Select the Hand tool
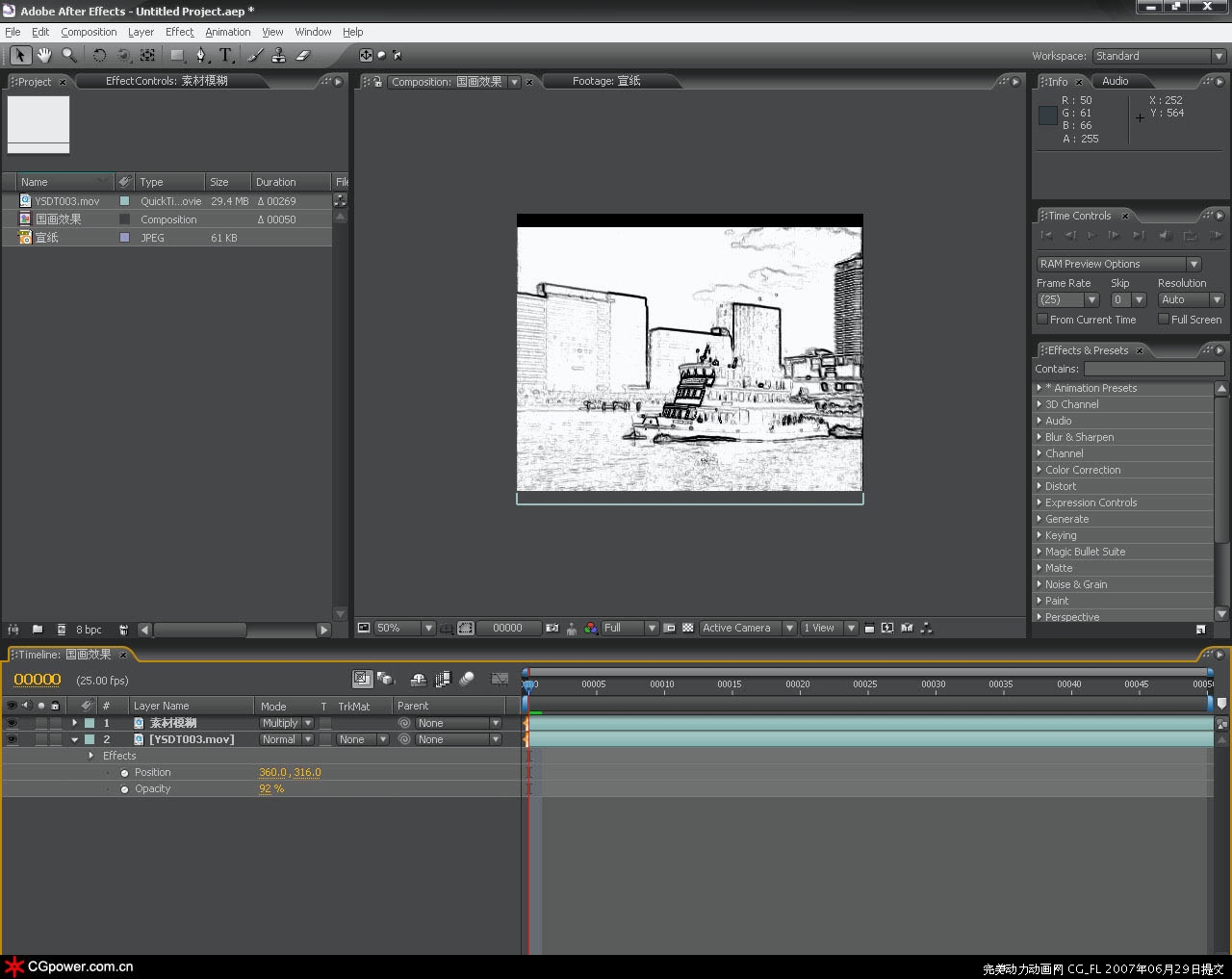 point(44,56)
